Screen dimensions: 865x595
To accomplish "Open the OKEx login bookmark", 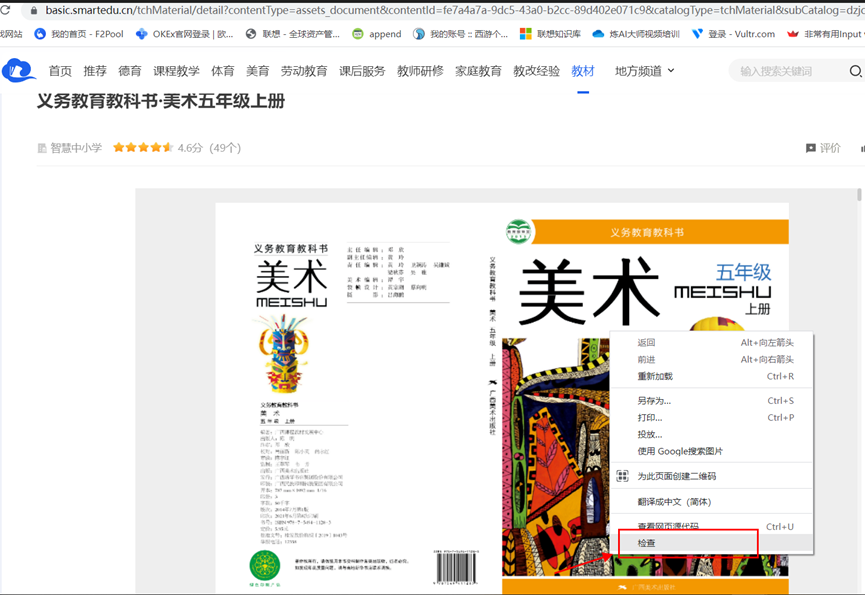I will 185,34.
